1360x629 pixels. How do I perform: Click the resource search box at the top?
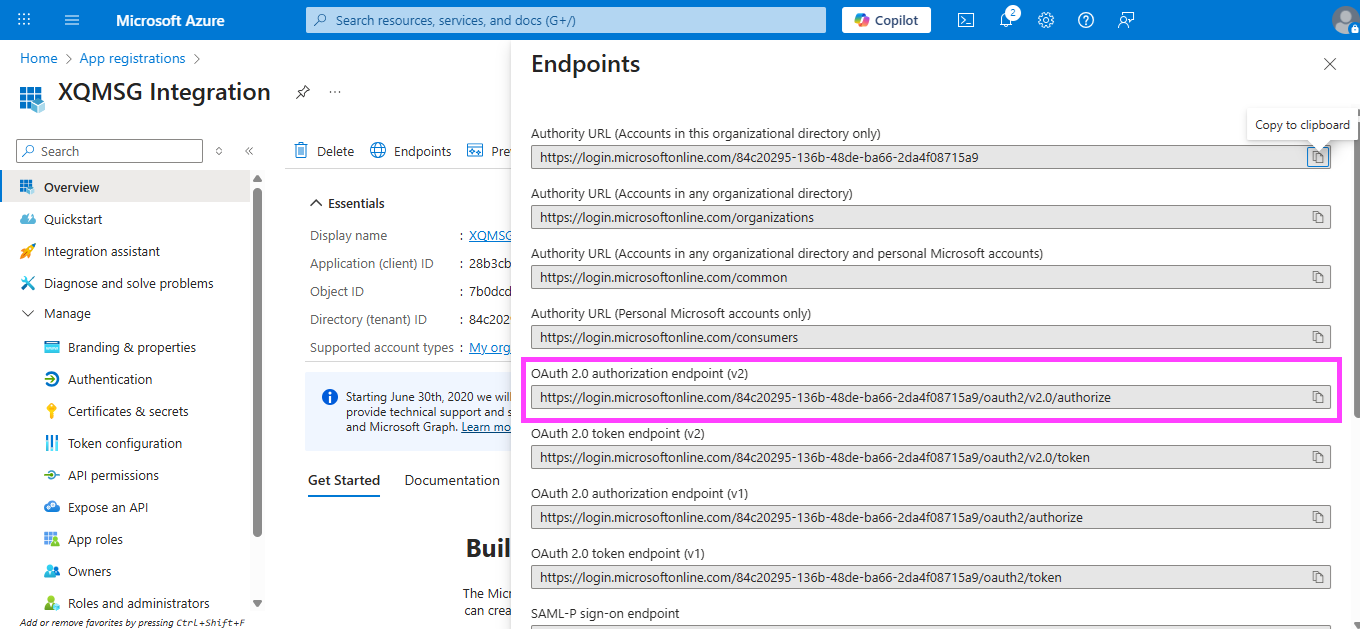point(566,20)
